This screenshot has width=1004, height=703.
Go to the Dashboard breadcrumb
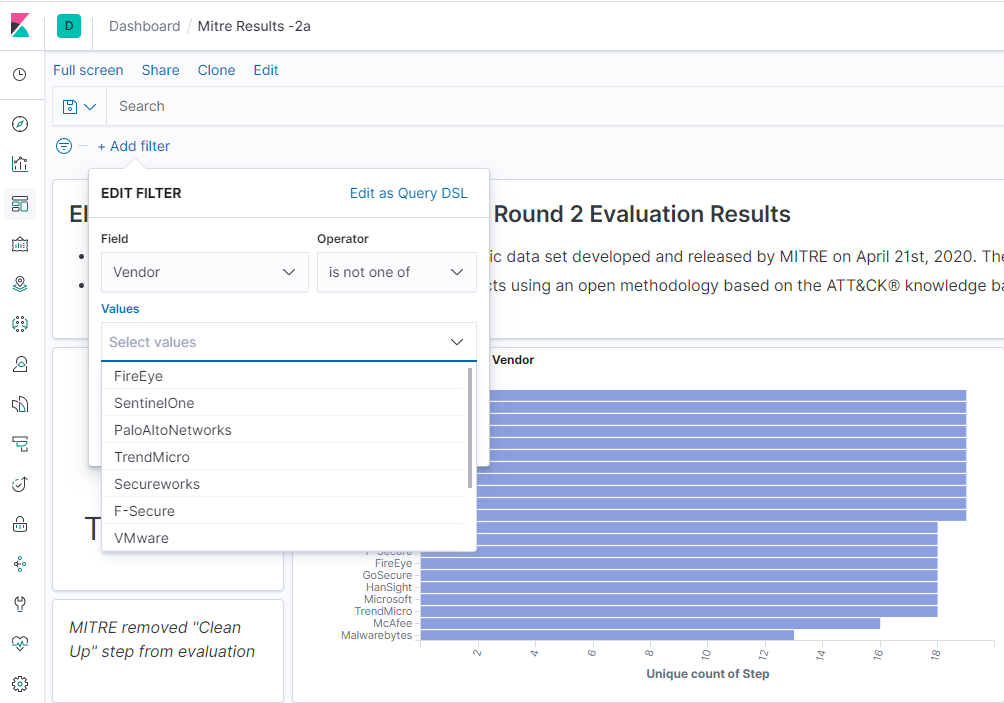[x=145, y=26]
